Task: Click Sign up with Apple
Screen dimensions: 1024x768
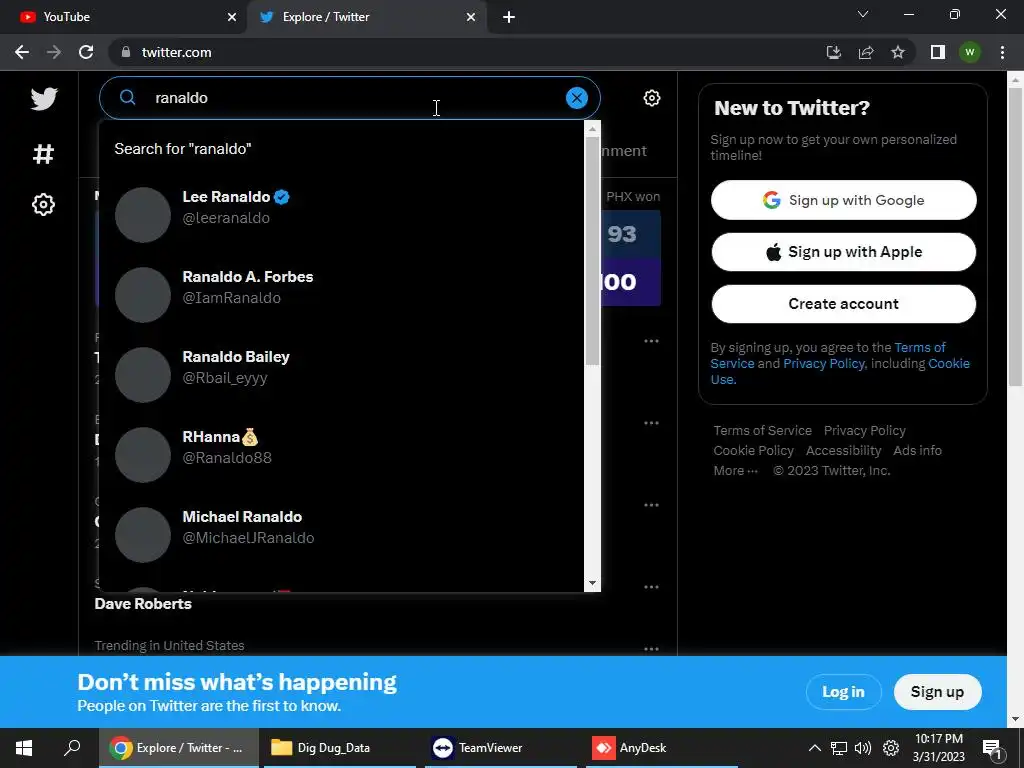Action: click(843, 252)
